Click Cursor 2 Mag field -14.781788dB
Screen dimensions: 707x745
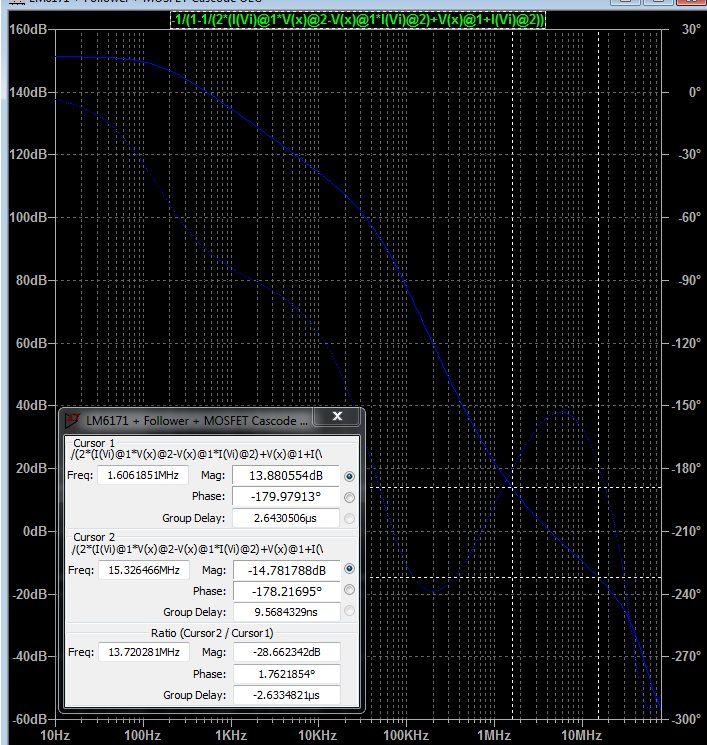click(x=287, y=570)
